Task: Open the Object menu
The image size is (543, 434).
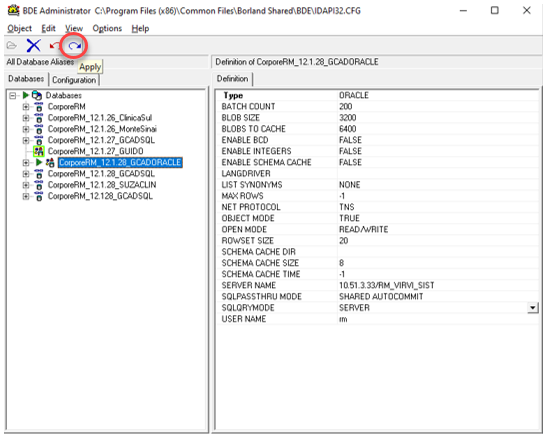Action: 19,28
